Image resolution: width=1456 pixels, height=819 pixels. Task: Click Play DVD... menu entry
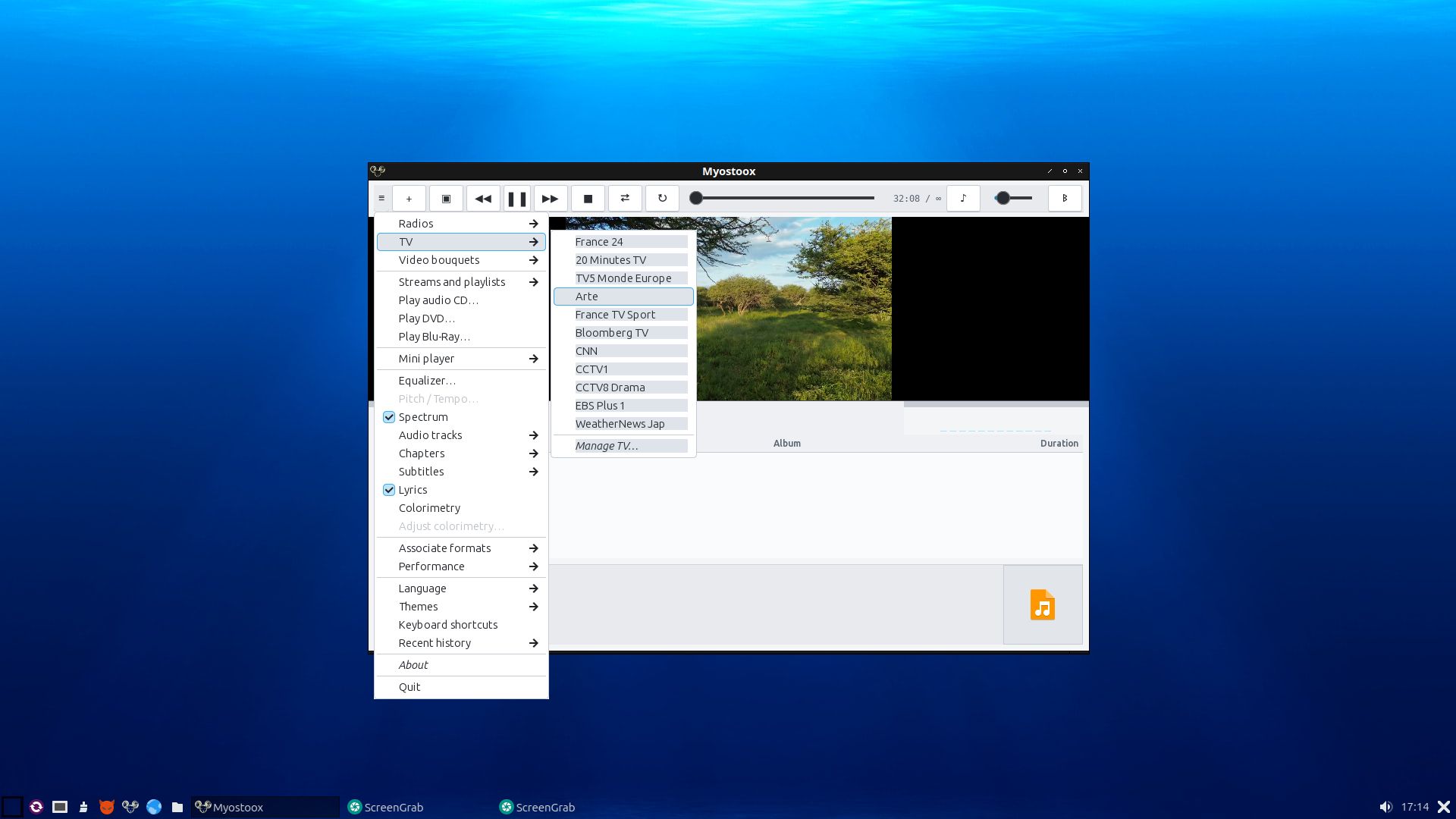point(461,318)
